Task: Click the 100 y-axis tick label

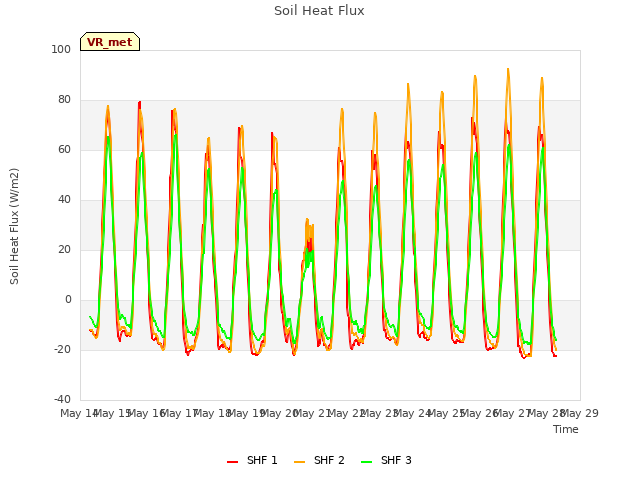Action: [x=61, y=50]
